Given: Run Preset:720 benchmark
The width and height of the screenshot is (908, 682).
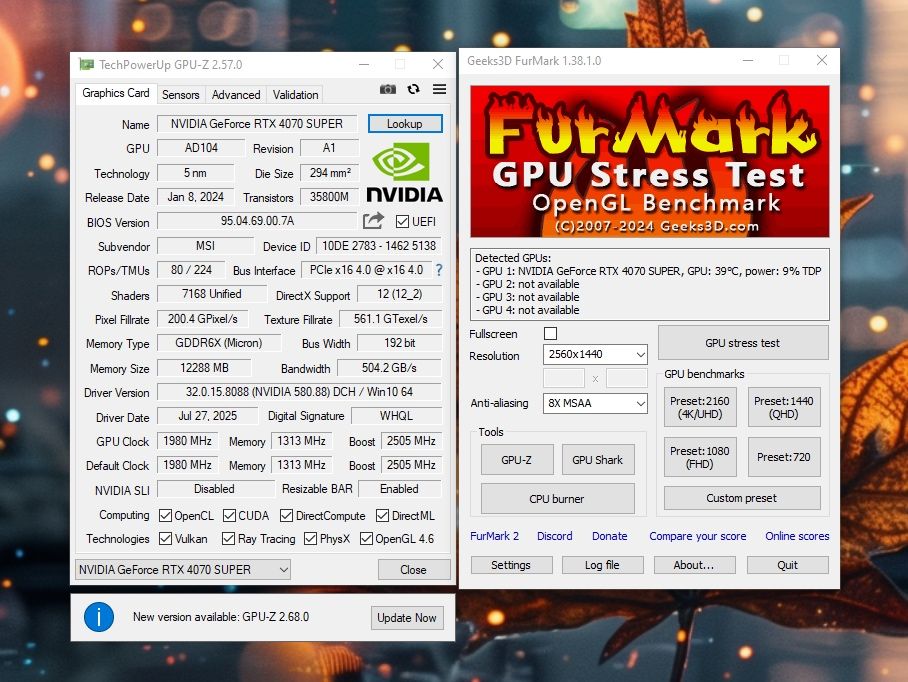Looking at the screenshot, I should (784, 457).
